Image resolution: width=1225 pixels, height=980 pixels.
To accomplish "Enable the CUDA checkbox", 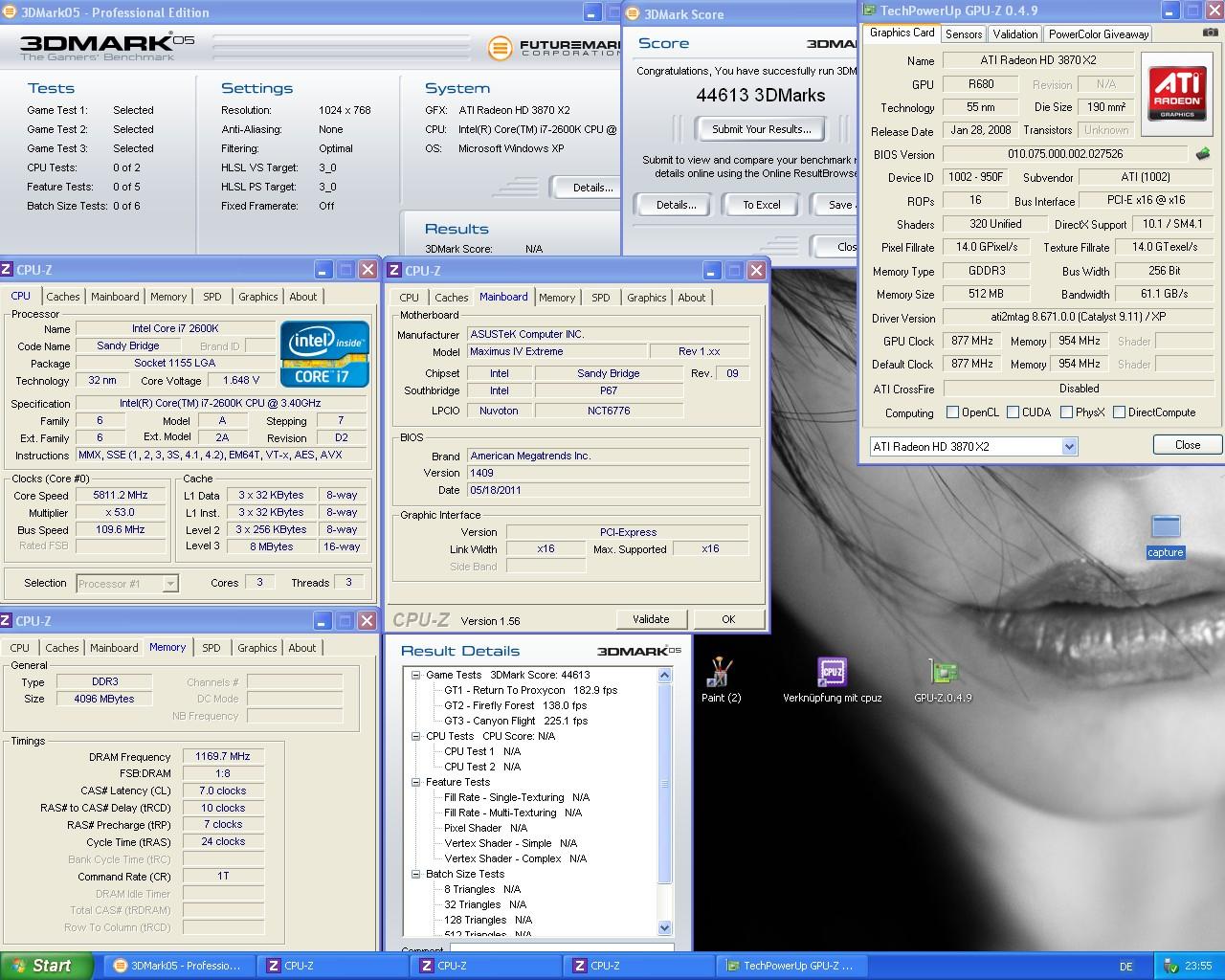I will tap(1013, 412).
